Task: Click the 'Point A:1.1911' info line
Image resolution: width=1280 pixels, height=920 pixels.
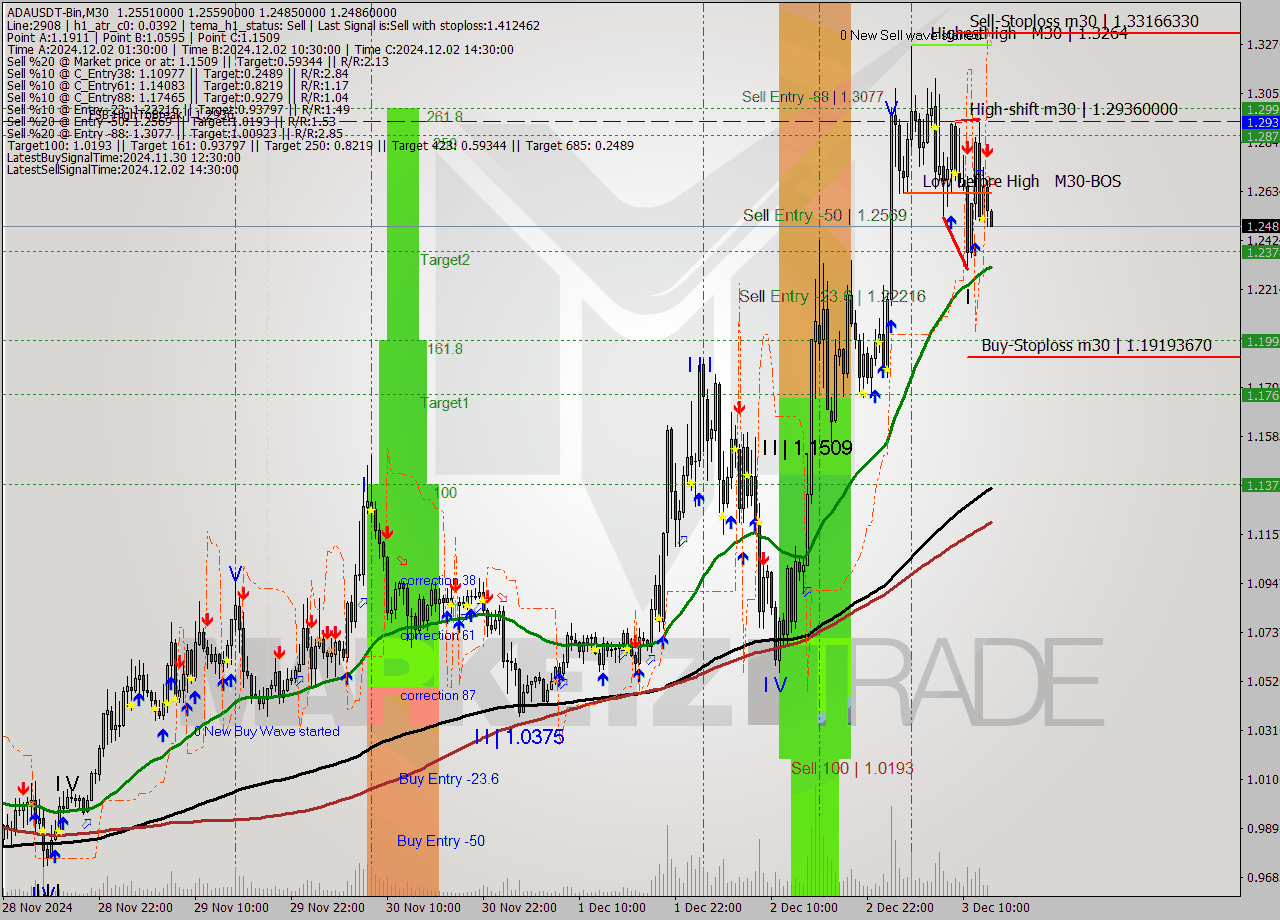Action: [143, 36]
